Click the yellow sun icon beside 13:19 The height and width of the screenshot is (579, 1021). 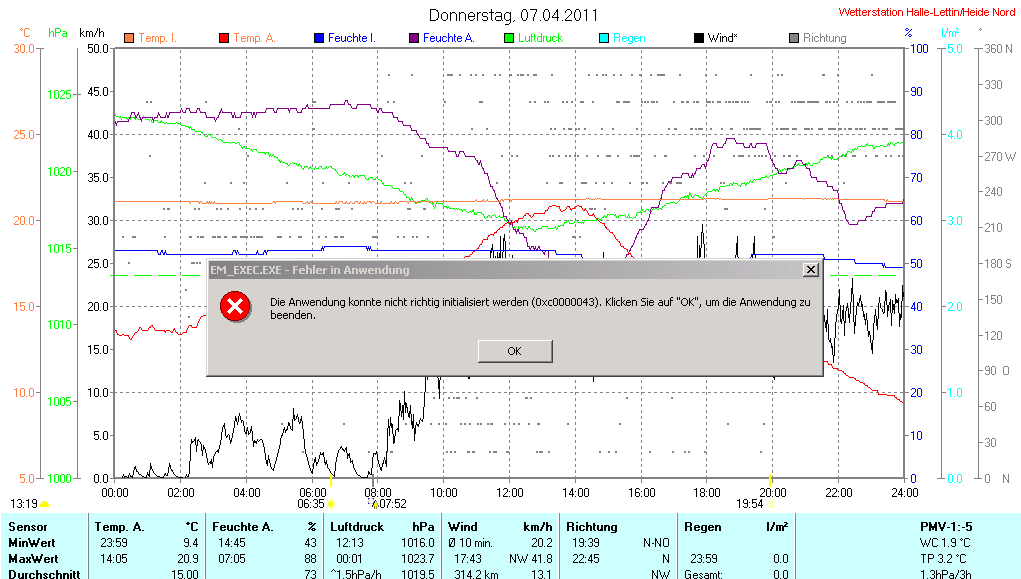(45, 504)
